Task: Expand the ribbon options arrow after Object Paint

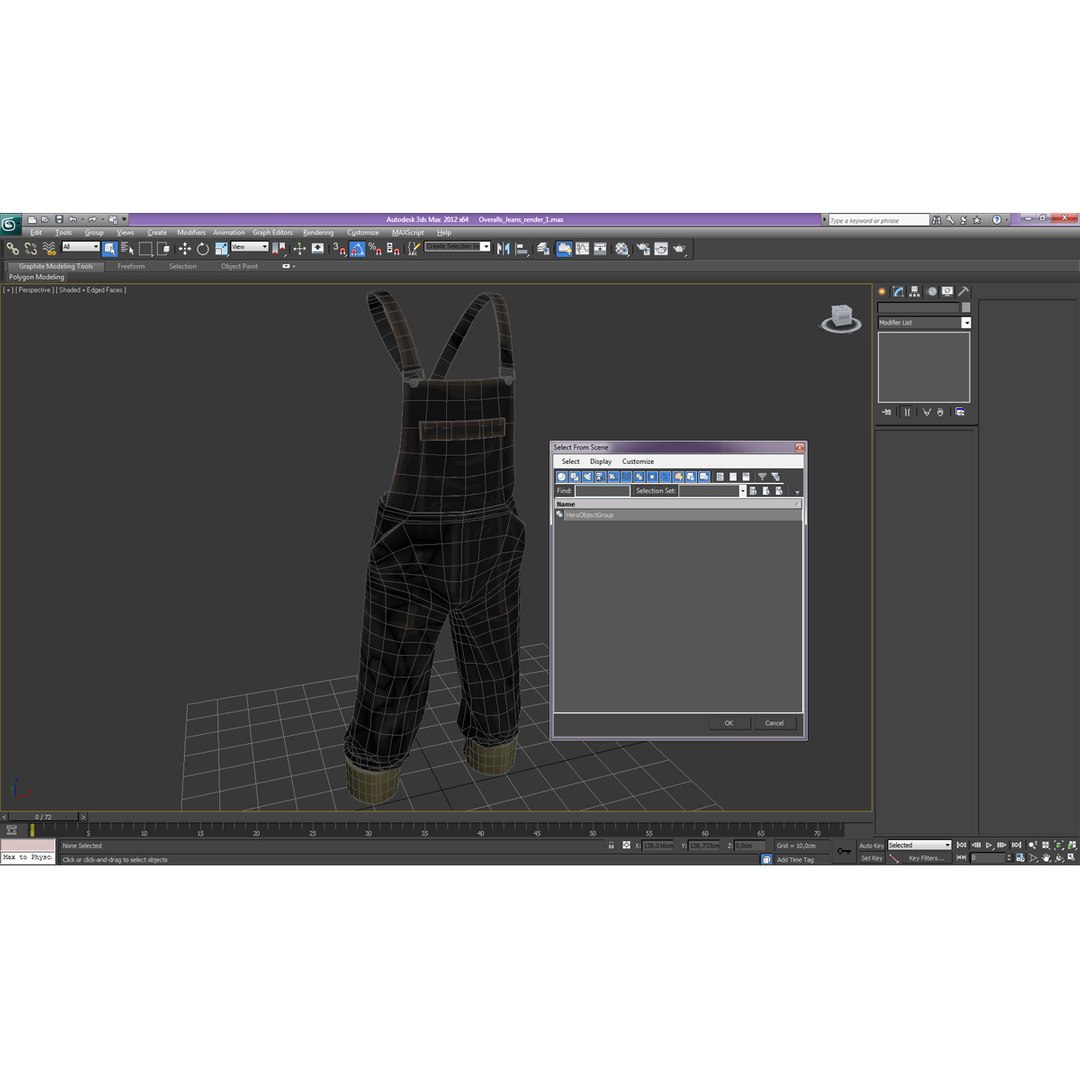Action: [x=289, y=267]
